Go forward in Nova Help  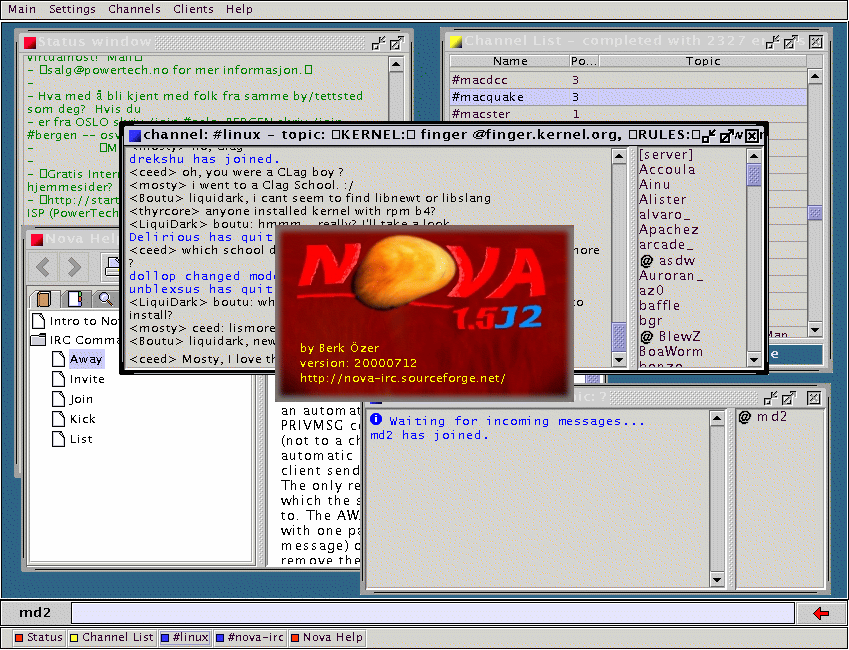click(74, 266)
